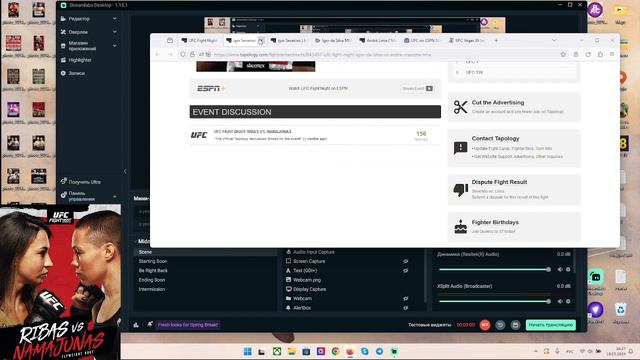This screenshot has height=360, width=640.
Task: Bookmark this page with the star icon
Action: (x=563, y=54)
